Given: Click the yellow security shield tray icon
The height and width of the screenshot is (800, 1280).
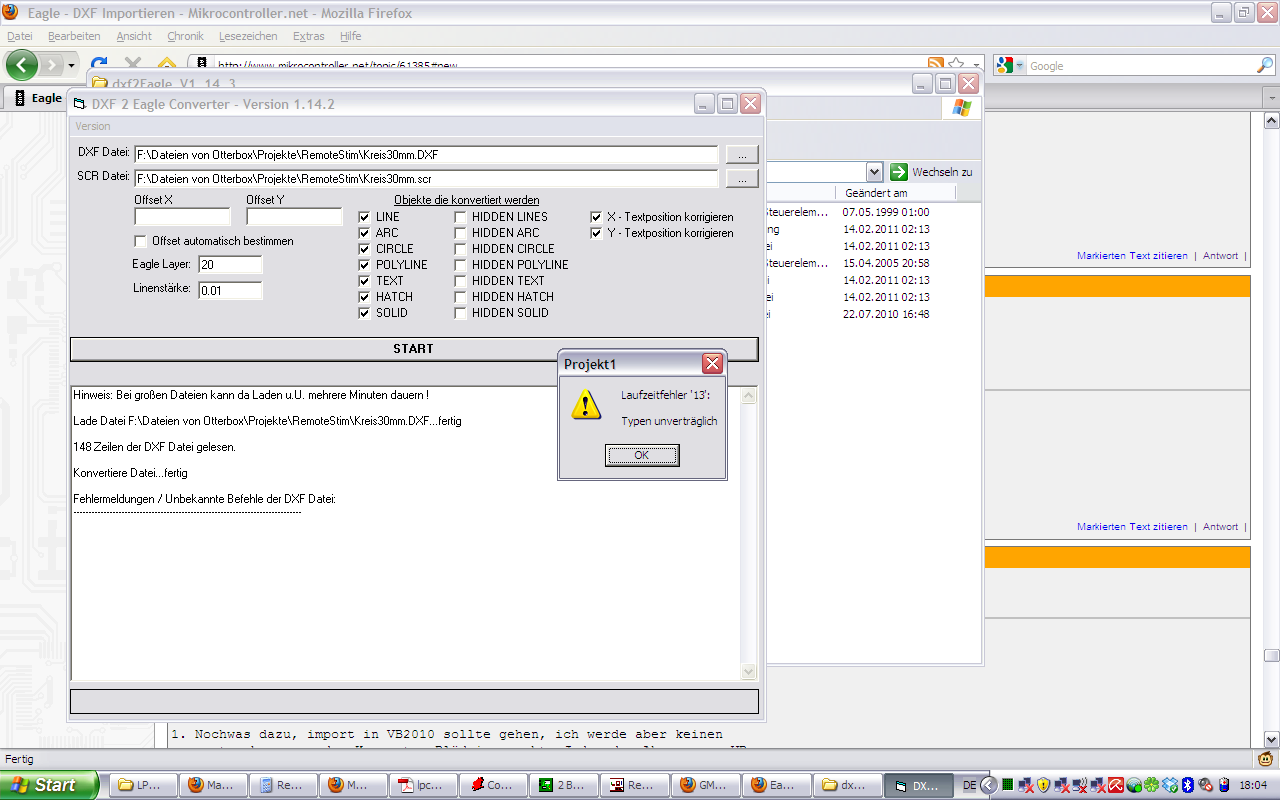Looking at the screenshot, I should [1043, 785].
